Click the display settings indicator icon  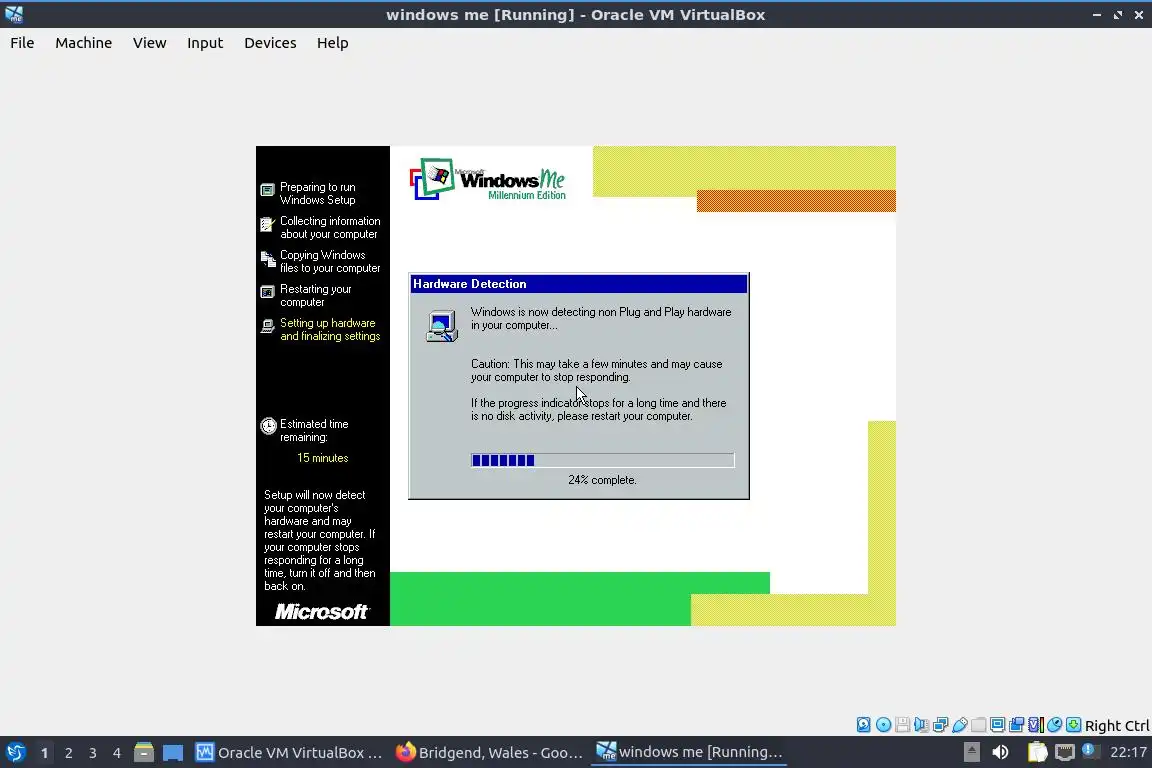[998, 725]
